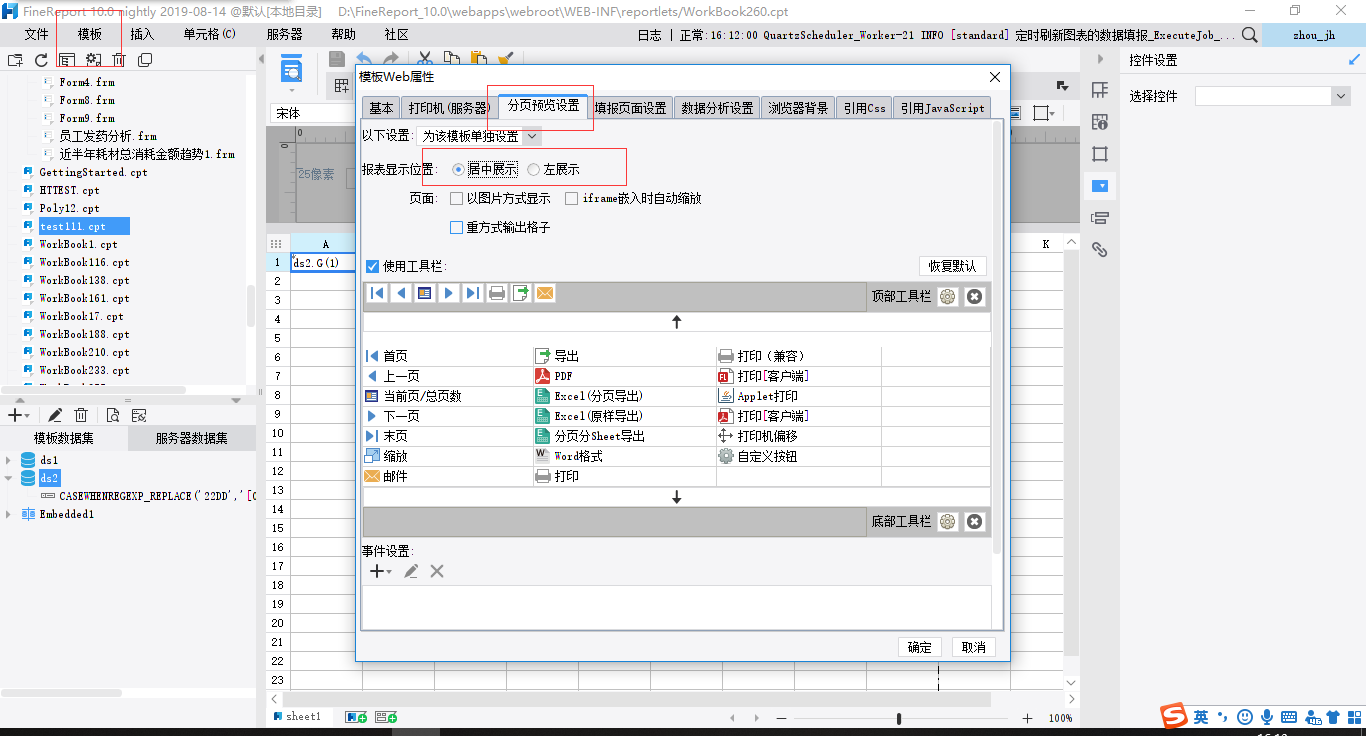The image size is (1366, 736).
Task: Switch to the 基本 tab
Action: click(381, 108)
